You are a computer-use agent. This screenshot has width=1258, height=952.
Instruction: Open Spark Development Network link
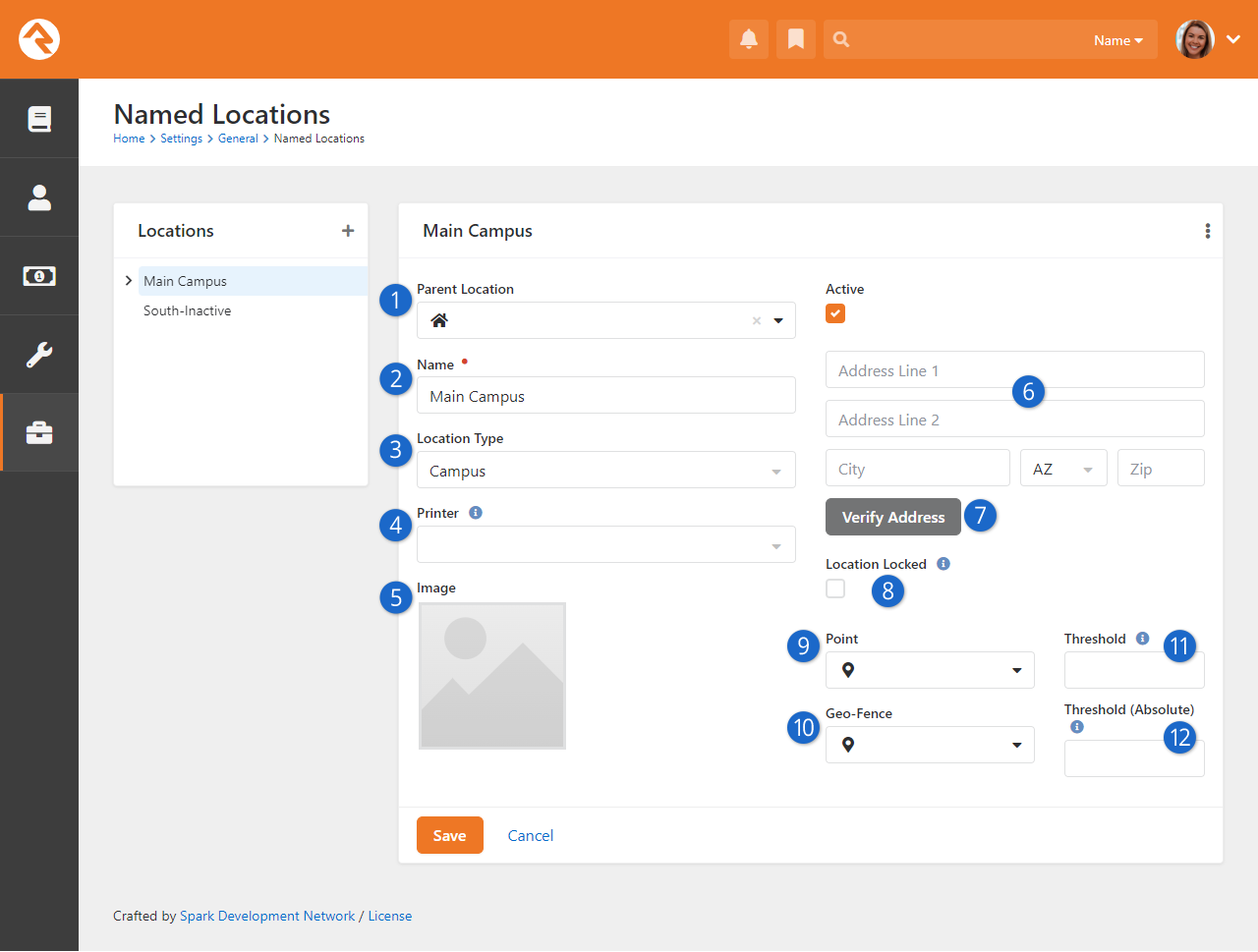coord(267,916)
